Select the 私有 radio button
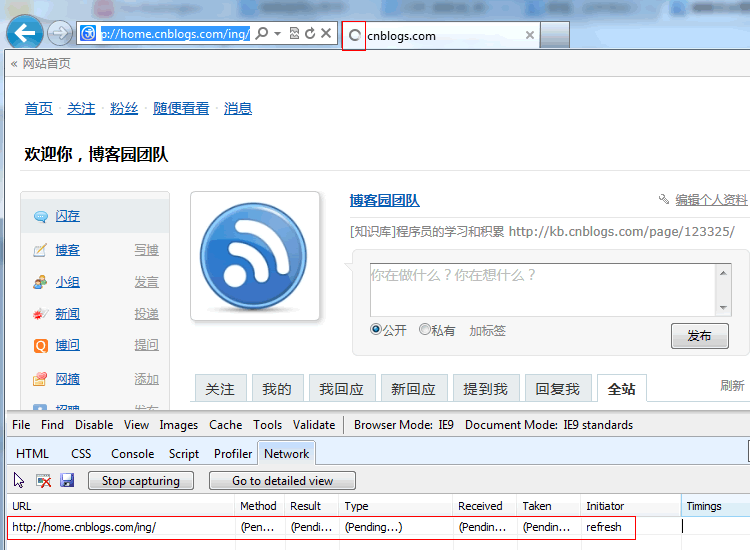750x550 pixels. (425, 329)
